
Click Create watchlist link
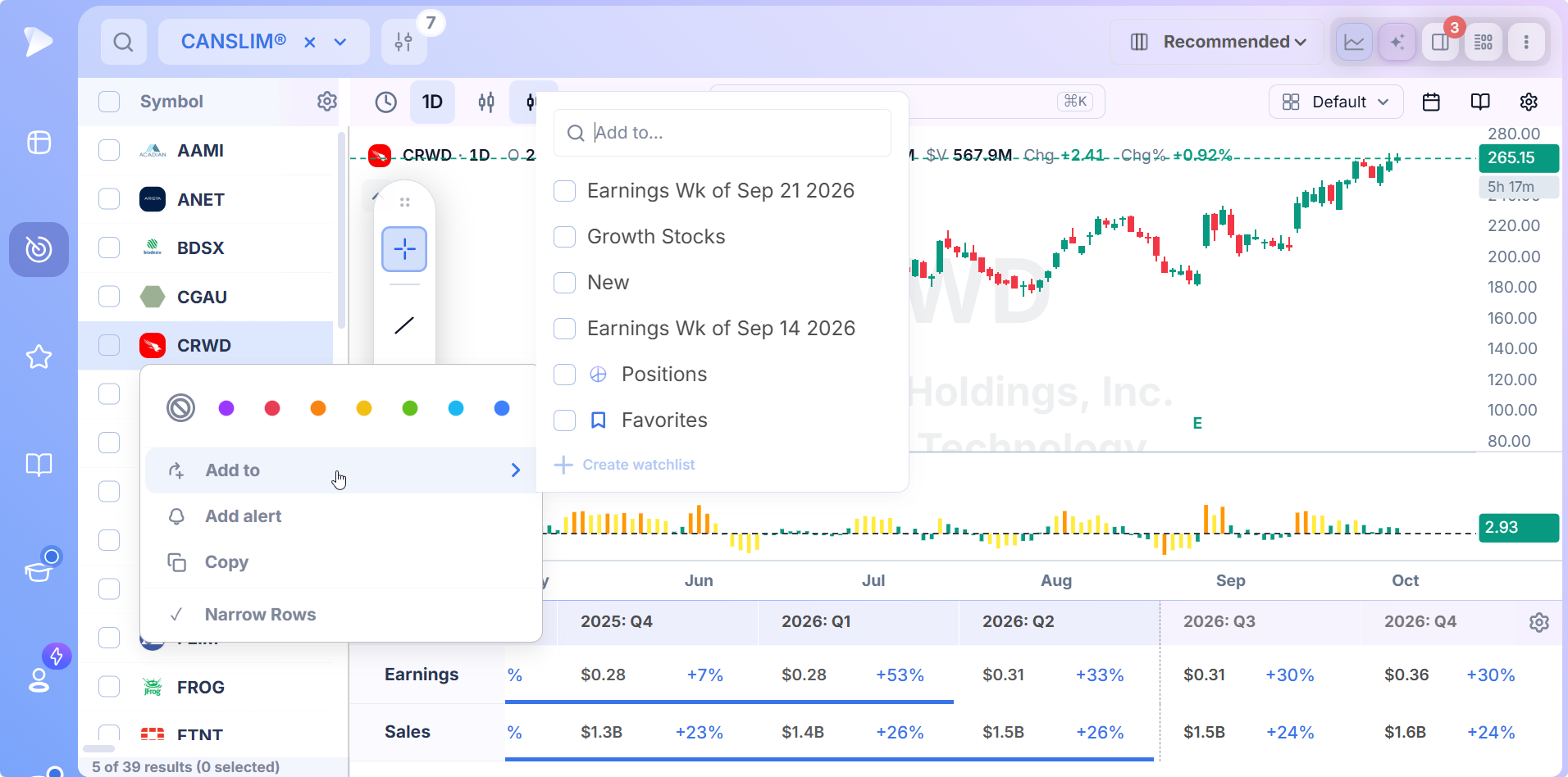point(625,465)
